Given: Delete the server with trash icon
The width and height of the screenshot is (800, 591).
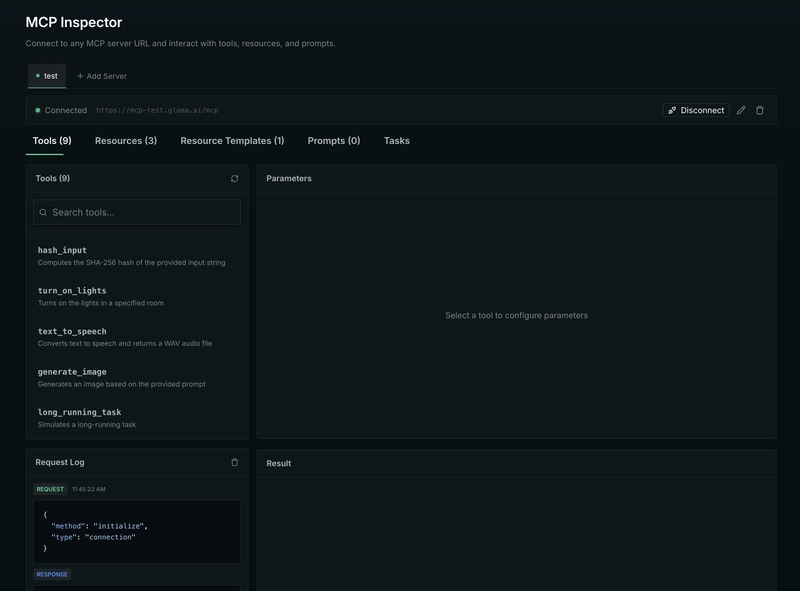Looking at the screenshot, I should [760, 110].
